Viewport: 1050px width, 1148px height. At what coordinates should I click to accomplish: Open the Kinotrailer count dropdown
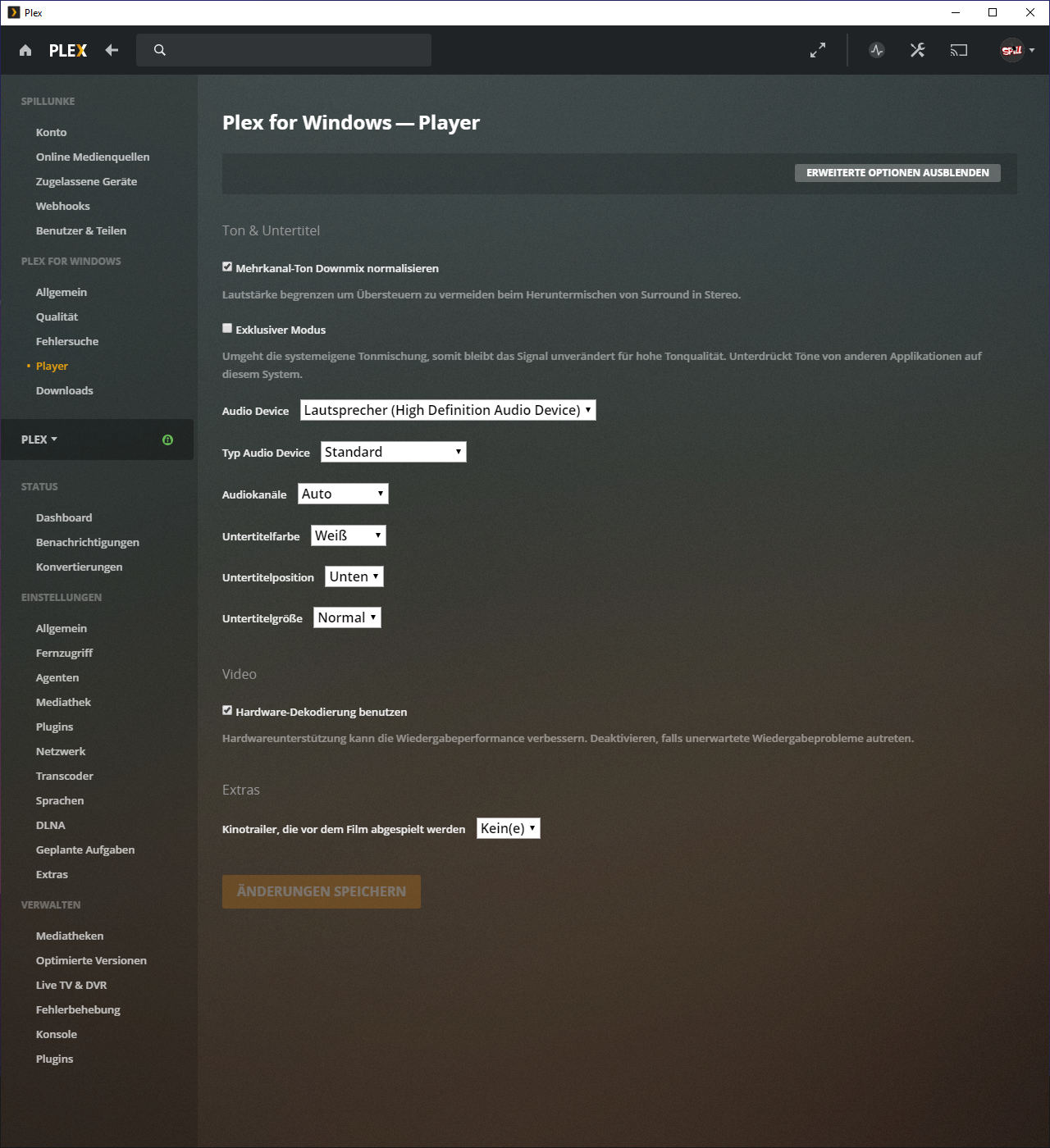(x=509, y=828)
